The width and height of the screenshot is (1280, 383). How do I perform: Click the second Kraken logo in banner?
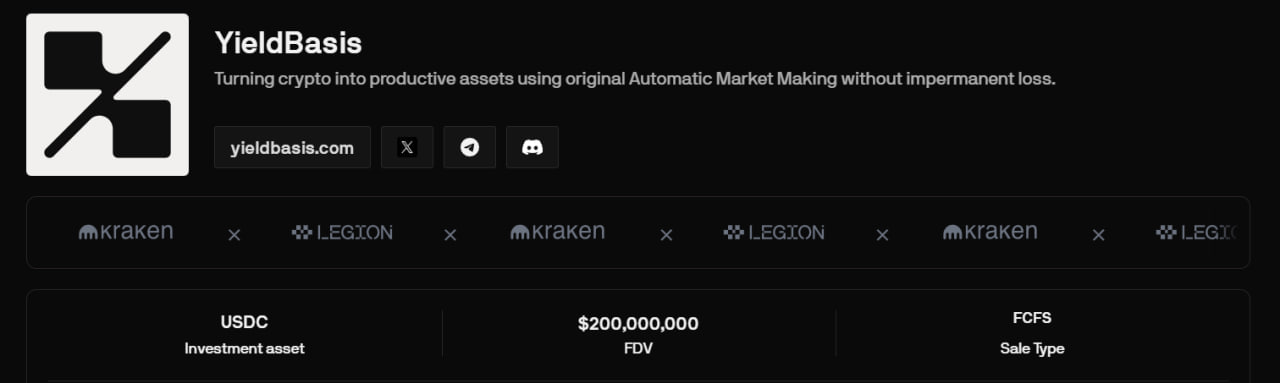[x=558, y=232]
